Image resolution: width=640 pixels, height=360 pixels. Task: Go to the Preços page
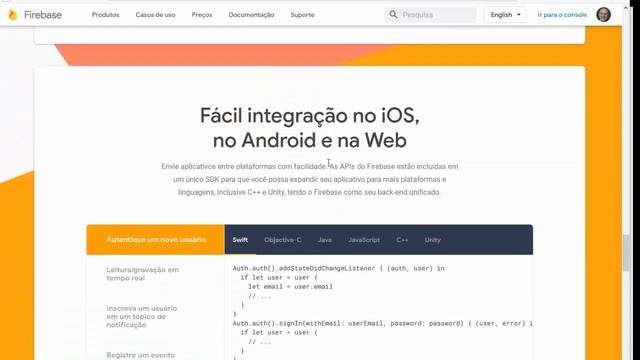(202, 15)
